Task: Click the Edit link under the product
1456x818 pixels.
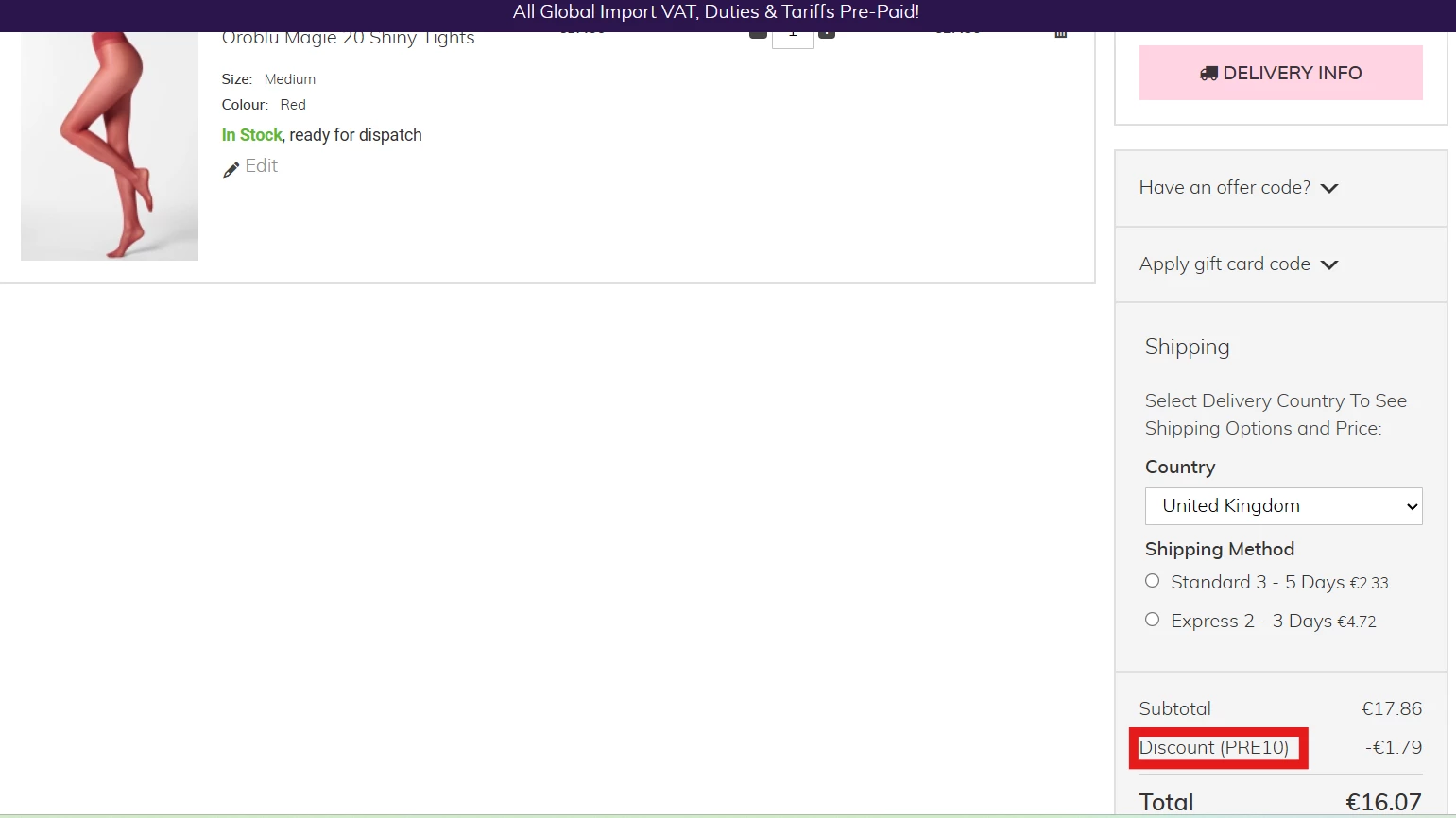Action: pos(261,166)
